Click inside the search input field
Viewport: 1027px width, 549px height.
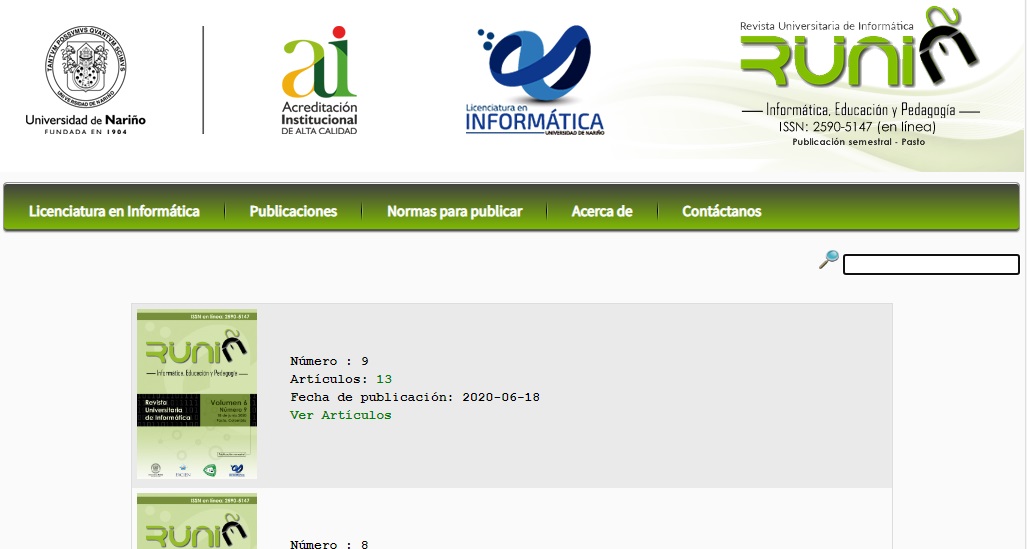tap(931, 265)
